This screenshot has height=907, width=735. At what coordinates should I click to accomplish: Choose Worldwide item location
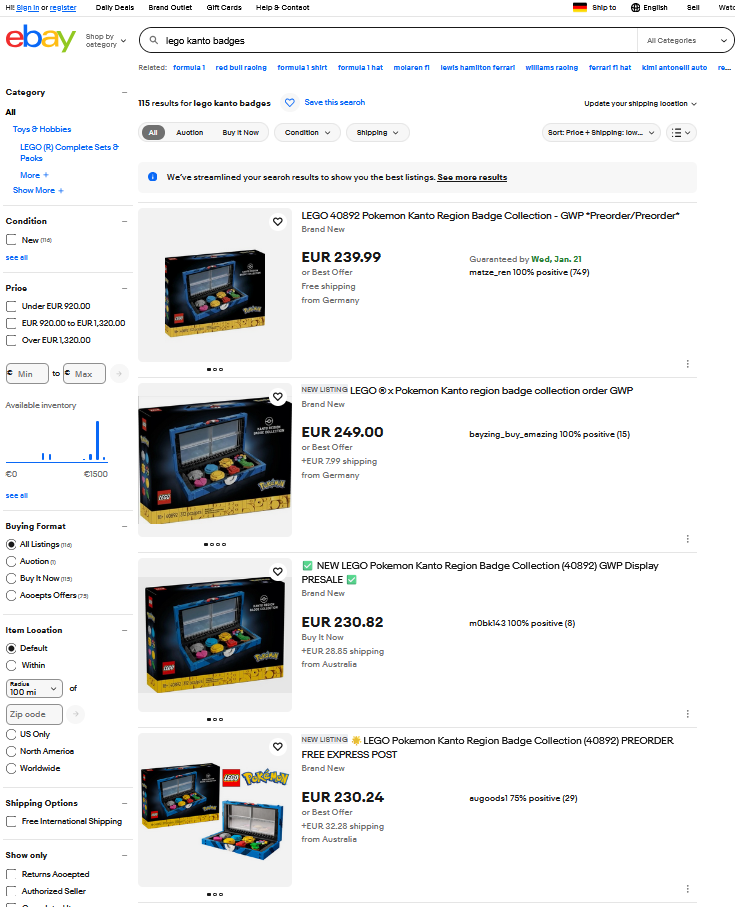tap(11, 768)
